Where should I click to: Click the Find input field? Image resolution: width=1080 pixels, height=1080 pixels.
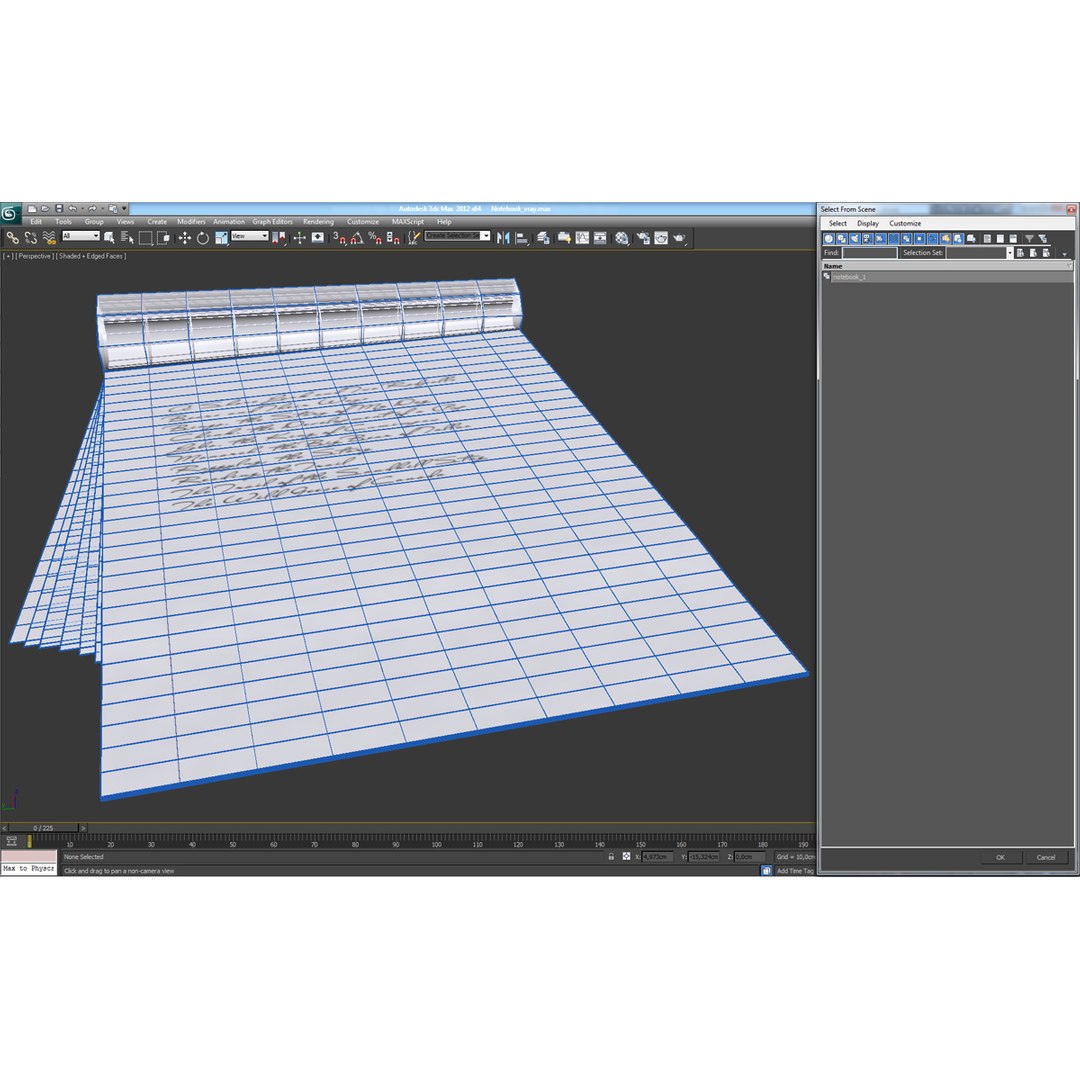(x=869, y=253)
